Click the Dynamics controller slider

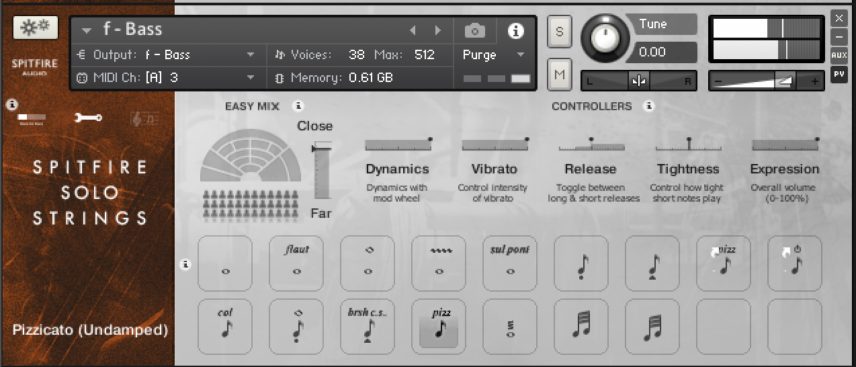tap(399, 144)
